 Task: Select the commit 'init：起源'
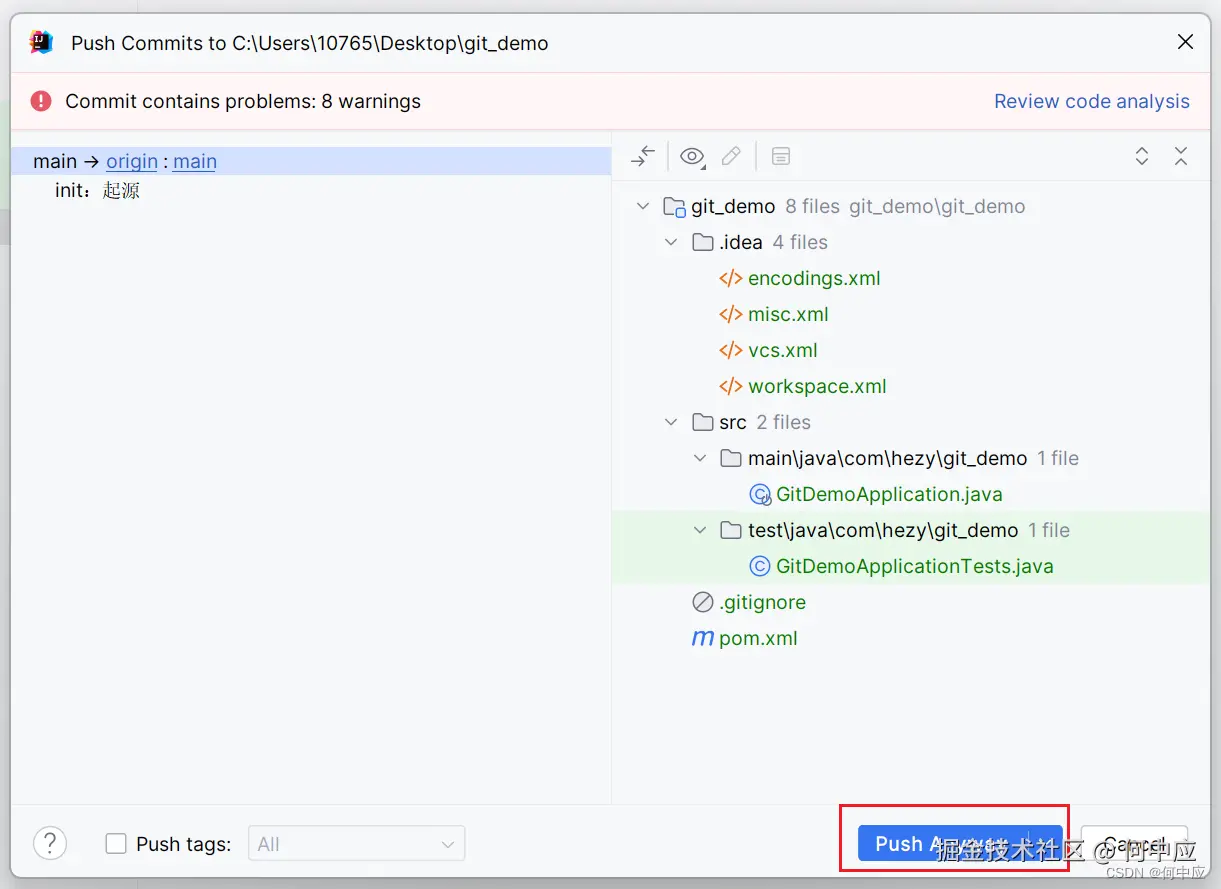(x=97, y=190)
